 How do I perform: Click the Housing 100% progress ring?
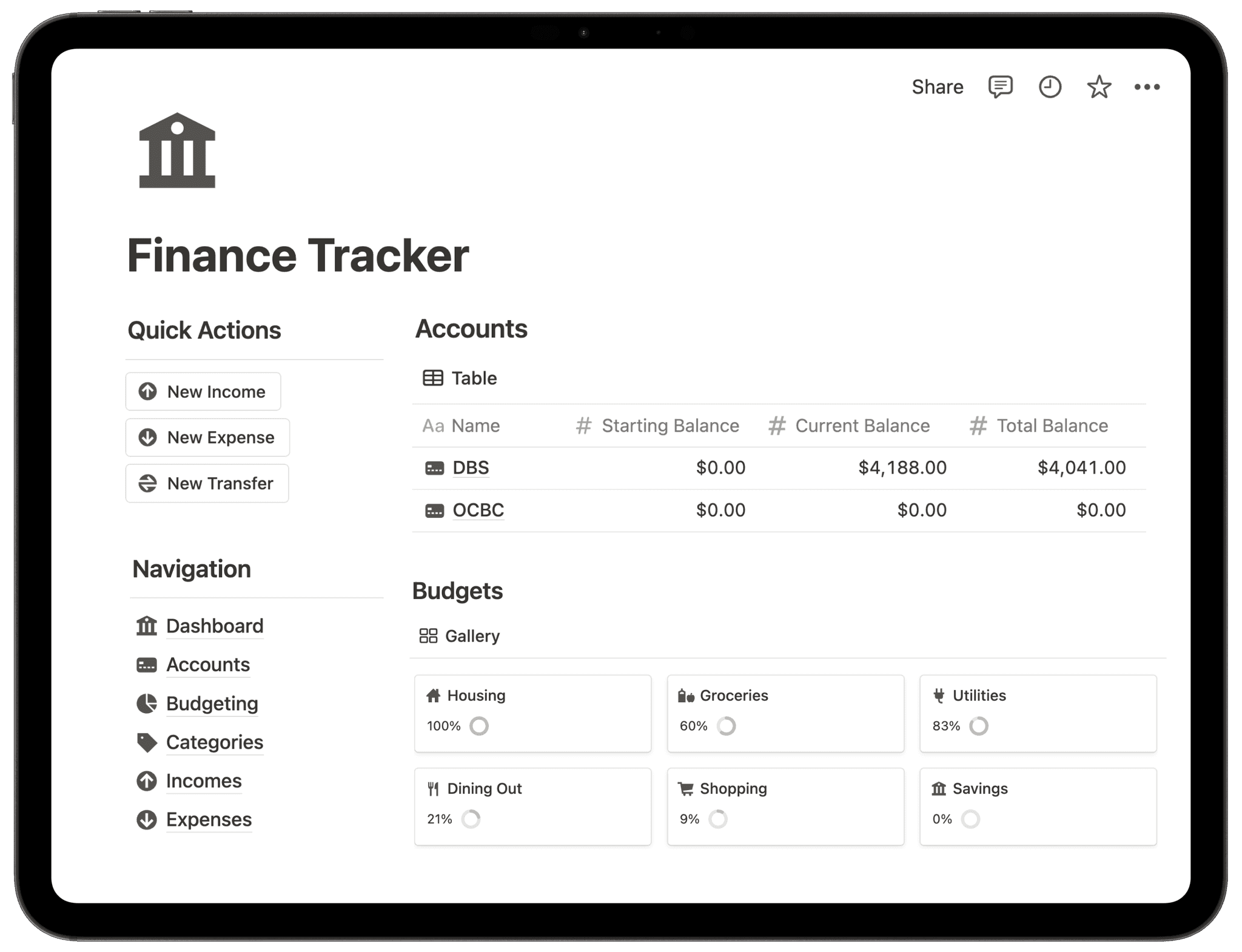click(479, 726)
